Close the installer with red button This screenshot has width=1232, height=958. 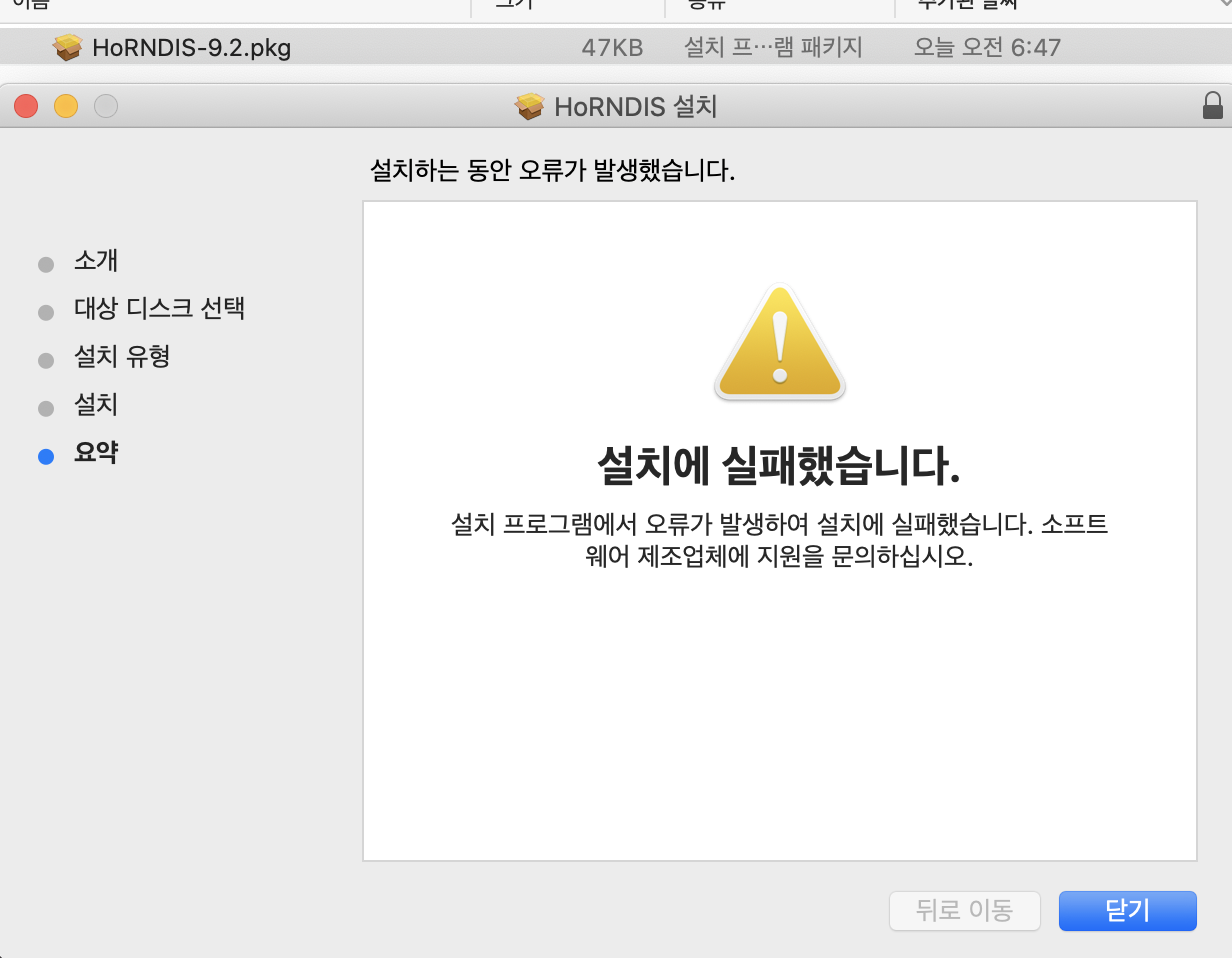click(x=26, y=106)
